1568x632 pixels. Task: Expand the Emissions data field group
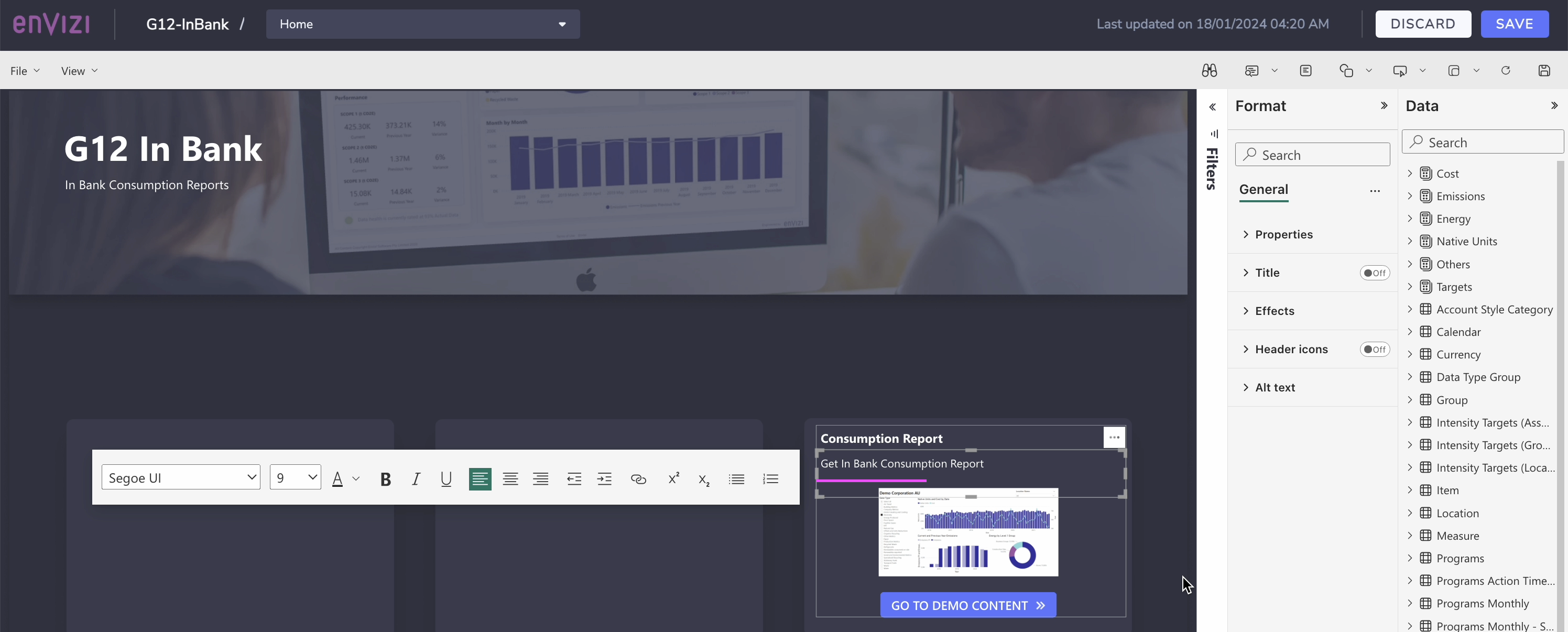pos(1410,196)
